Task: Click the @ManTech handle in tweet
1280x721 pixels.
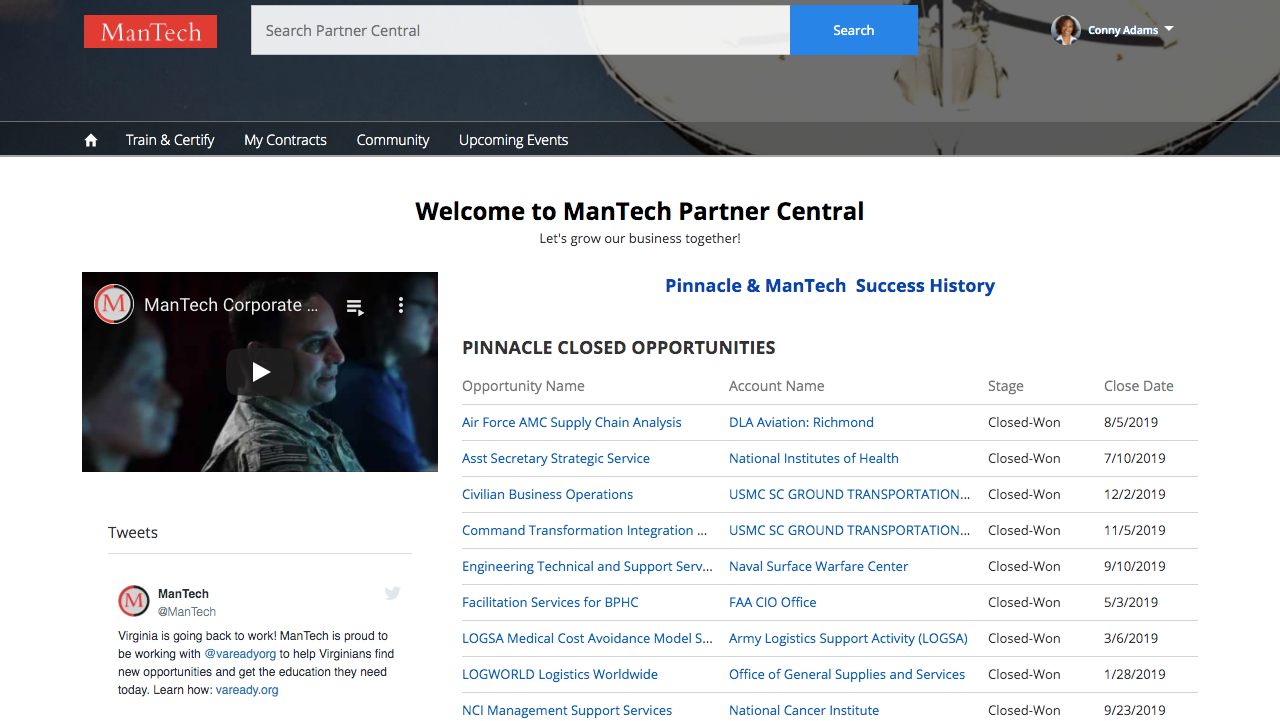Action: pos(187,612)
